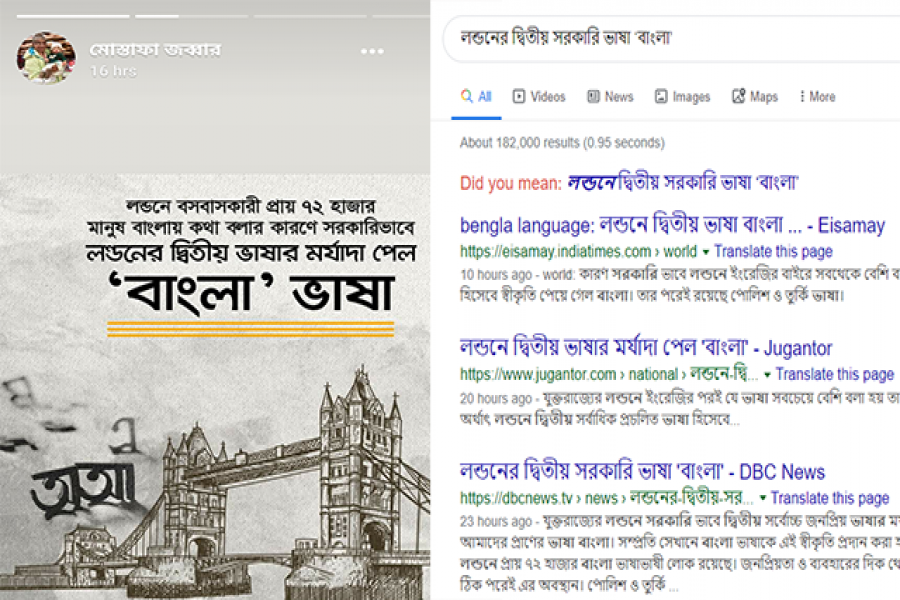Click Translate this page for DBC News result
Viewport: 900px width, 600px height.
[x=829, y=498]
